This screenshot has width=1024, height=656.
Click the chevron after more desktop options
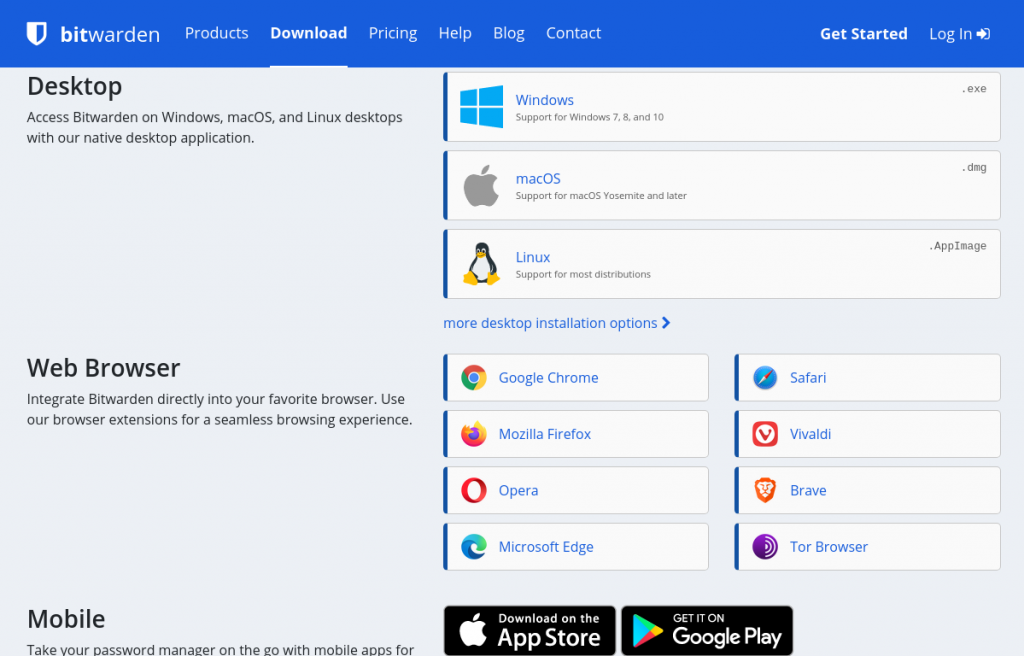click(665, 323)
